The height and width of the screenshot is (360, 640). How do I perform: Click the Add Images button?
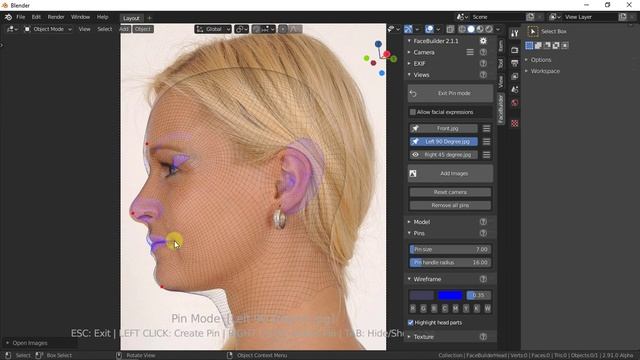click(450, 173)
